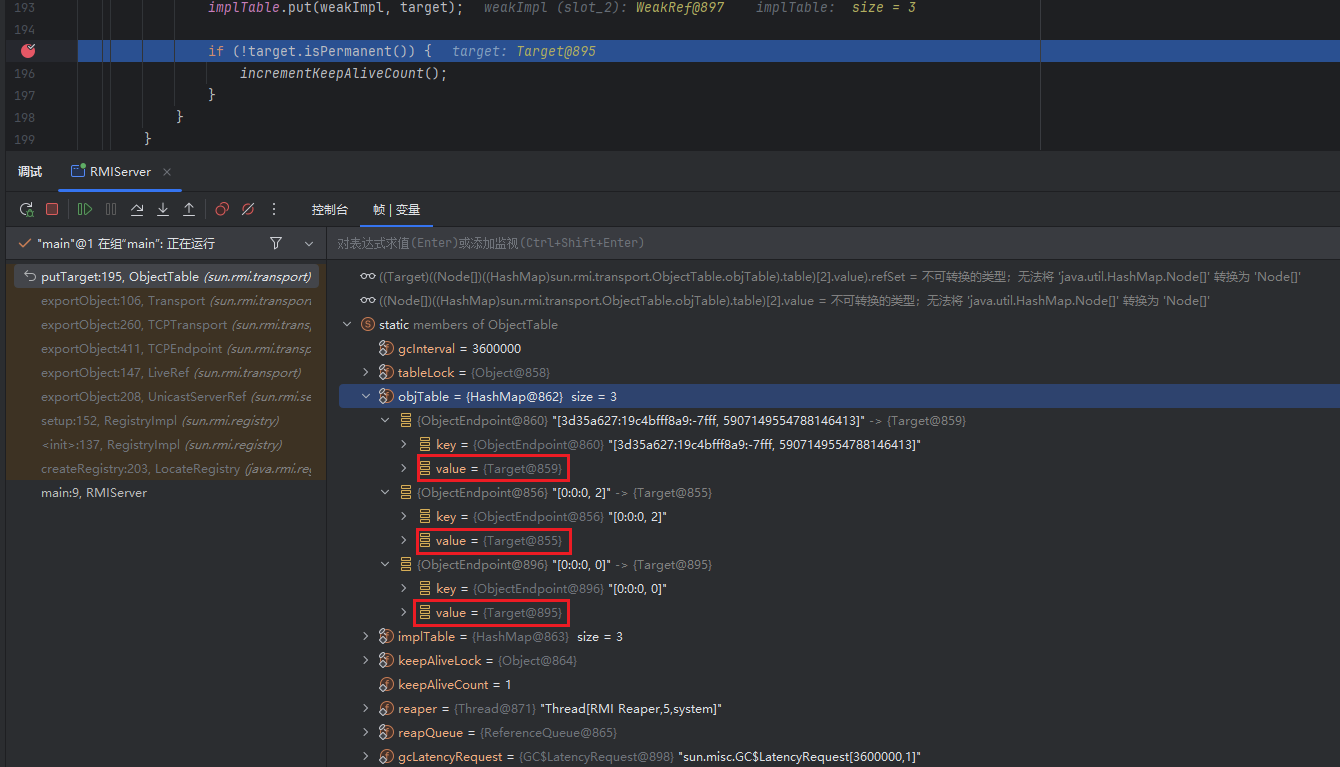Select the 帧 | 变量 tab
This screenshot has height=767, width=1340.
pos(396,209)
